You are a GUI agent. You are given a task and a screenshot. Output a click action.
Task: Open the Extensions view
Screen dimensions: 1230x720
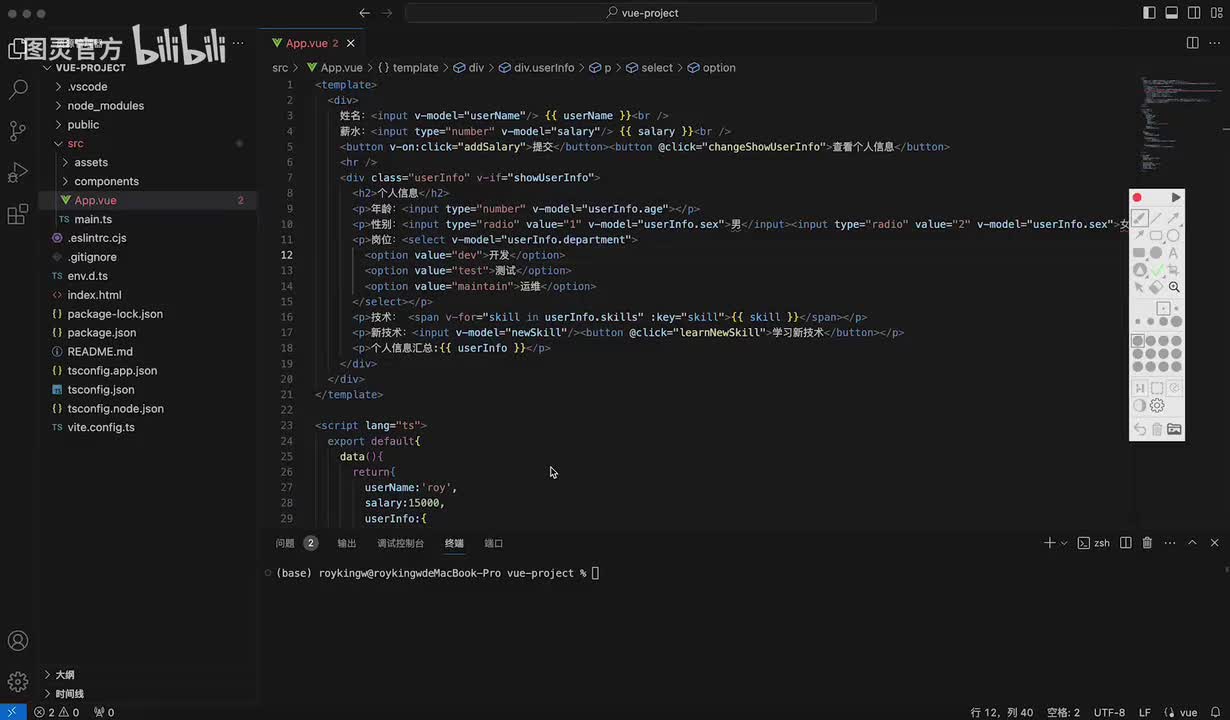18,215
